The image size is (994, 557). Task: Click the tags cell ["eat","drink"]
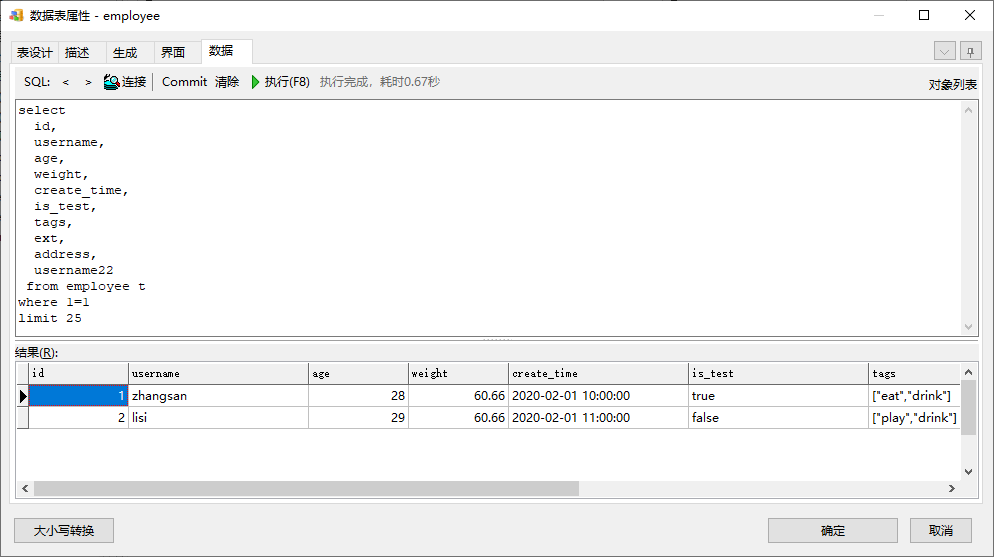914,396
